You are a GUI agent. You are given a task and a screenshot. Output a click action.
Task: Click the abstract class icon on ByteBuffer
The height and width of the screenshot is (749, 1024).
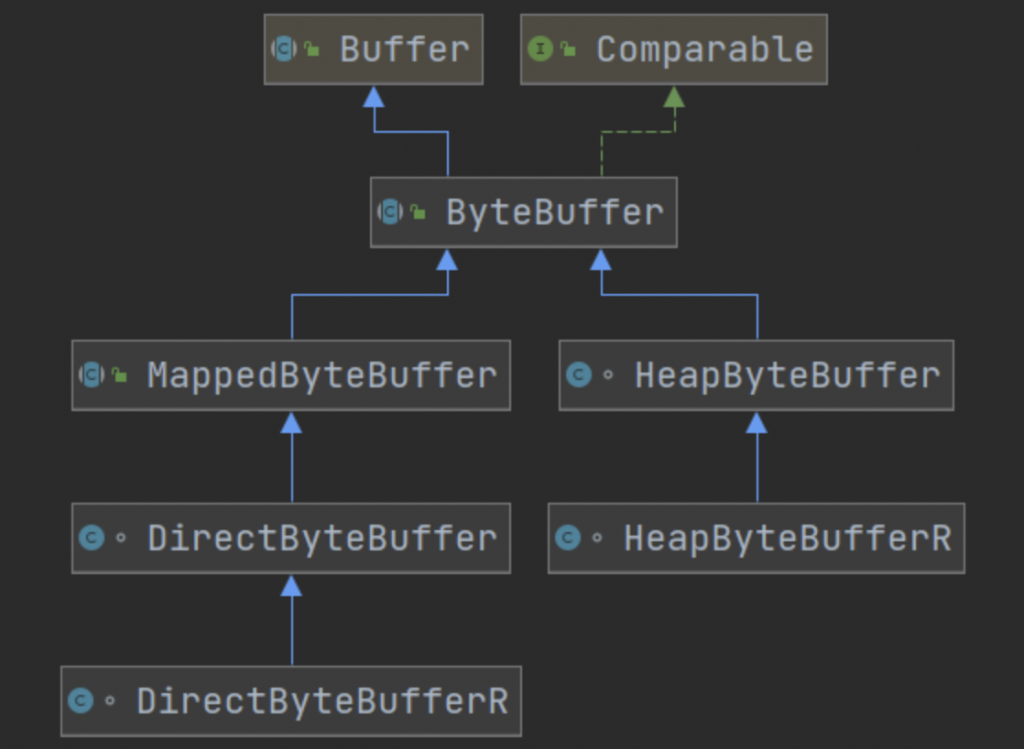390,212
